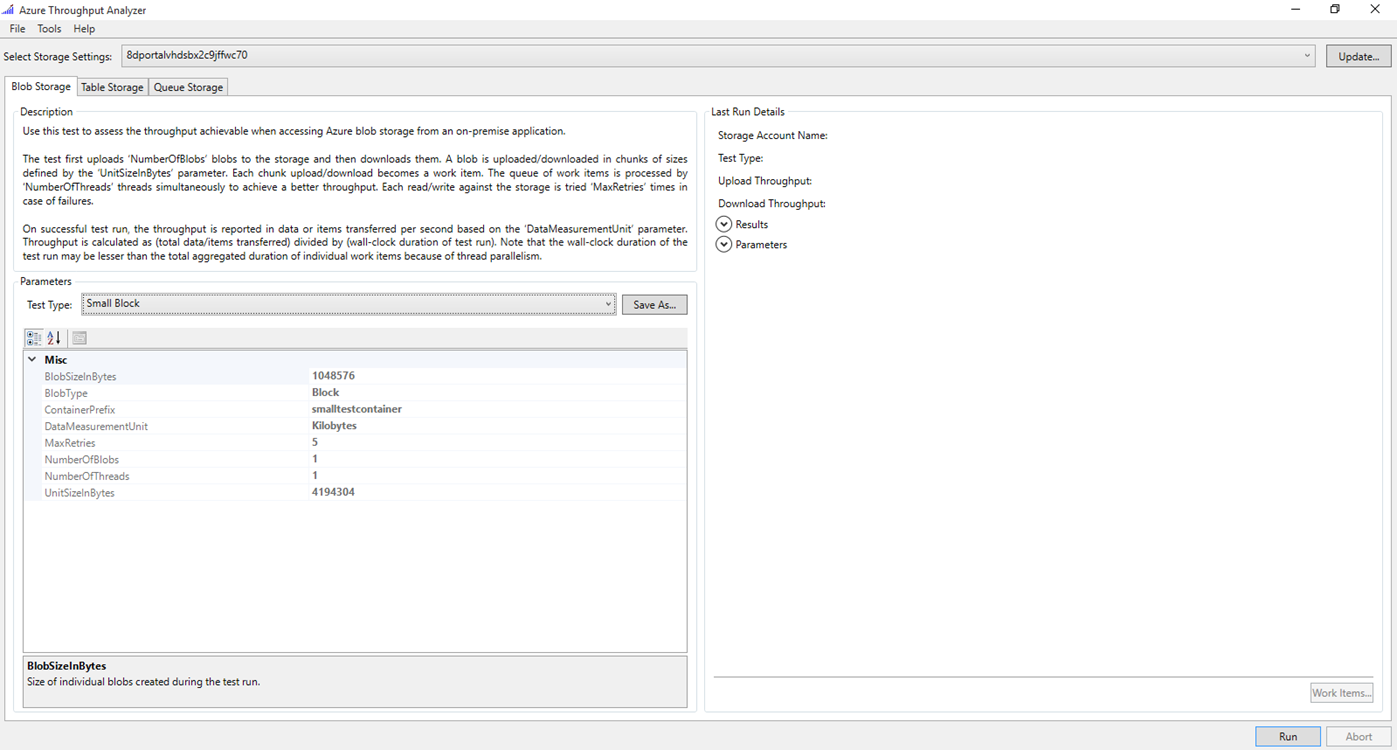
Task: Open the Help menu
Action: tap(84, 29)
